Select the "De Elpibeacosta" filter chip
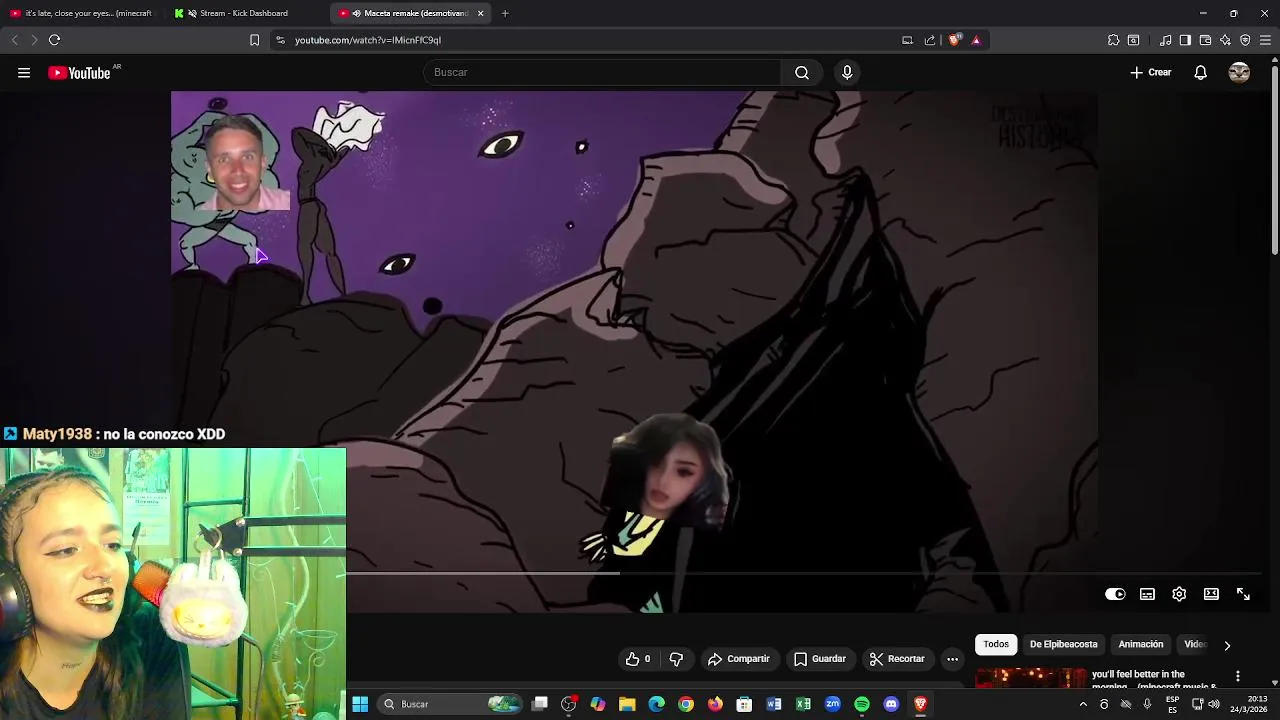The width and height of the screenshot is (1280, 720). [x=1063, y=645]
